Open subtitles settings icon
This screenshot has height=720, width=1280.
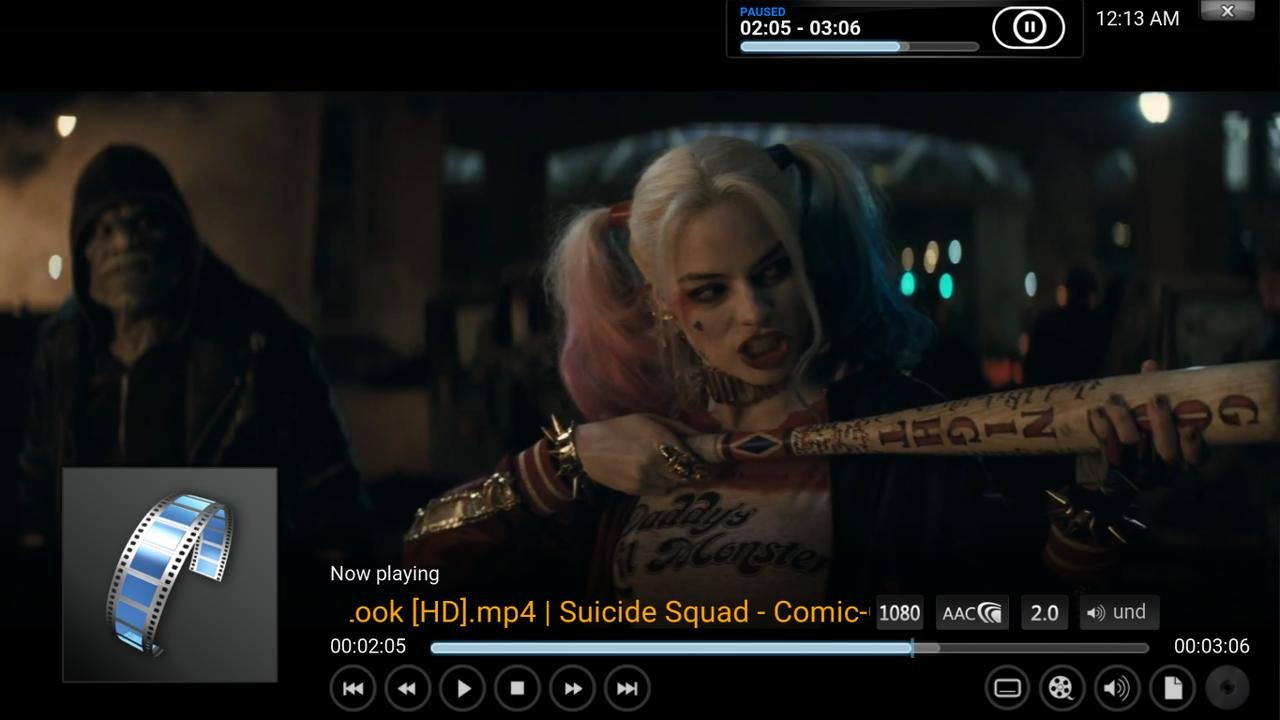click(1008, 688)
